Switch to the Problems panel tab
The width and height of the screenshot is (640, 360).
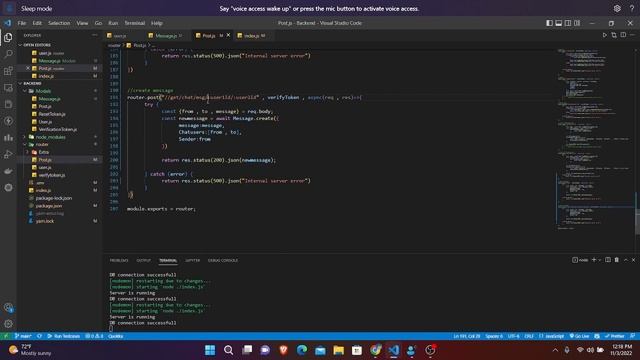click(119, 260)
